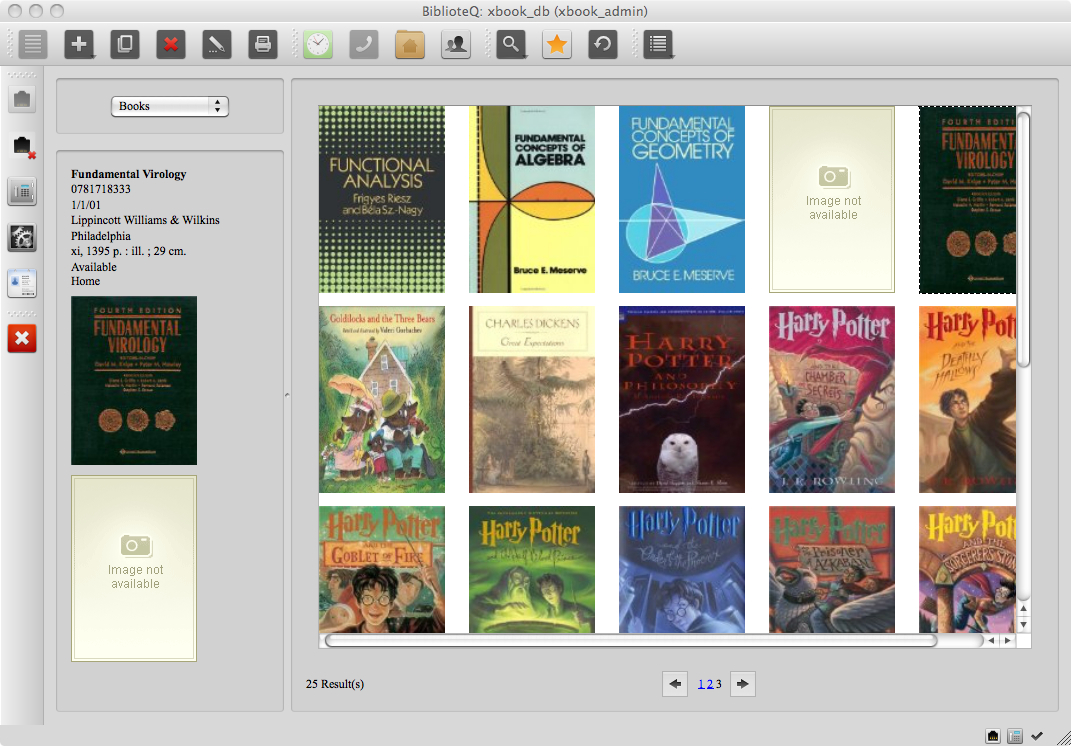Image resolution: width=1071 pixels, height=746 pixels.
Task: Click the circular arrow refresh icon
Action: (603, 44)
